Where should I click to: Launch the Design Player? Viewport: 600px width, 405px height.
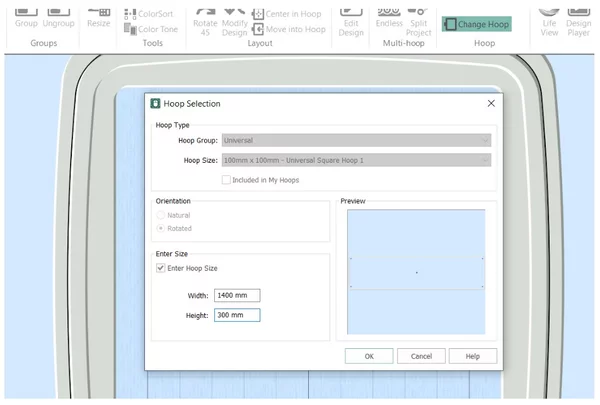point(579,22)
